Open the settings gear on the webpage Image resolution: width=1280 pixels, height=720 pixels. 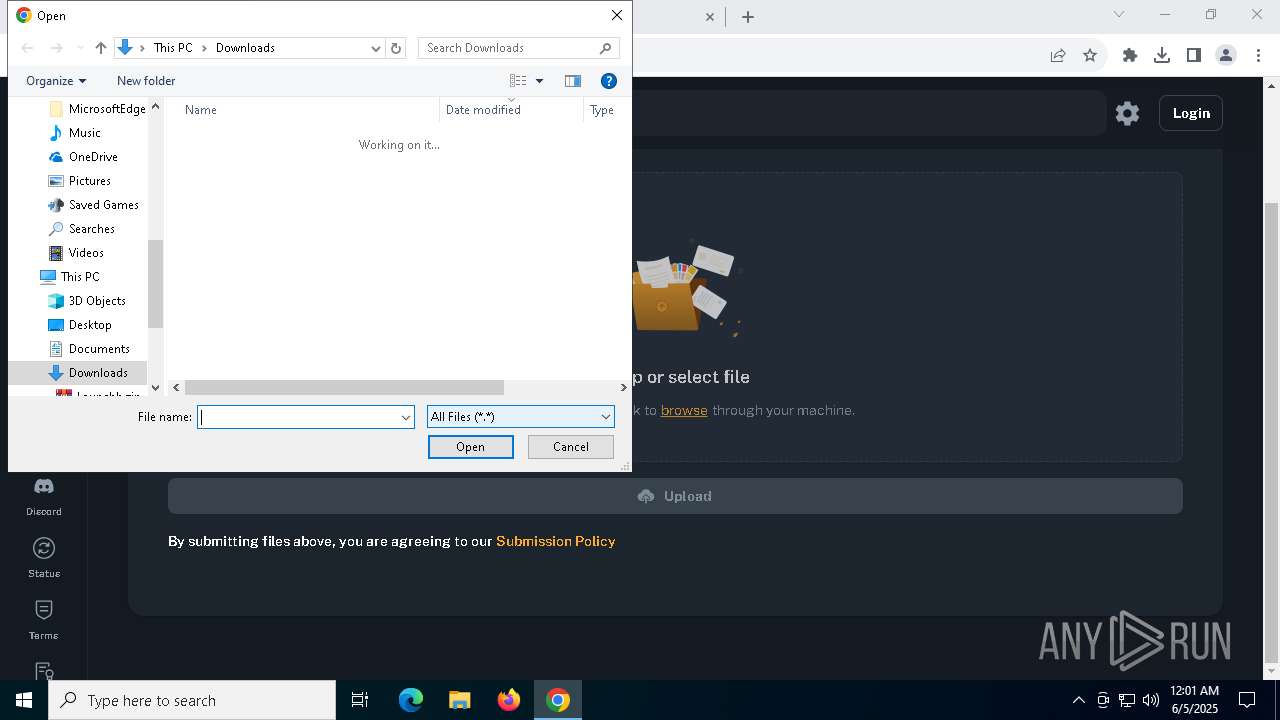coord(1127,113)
